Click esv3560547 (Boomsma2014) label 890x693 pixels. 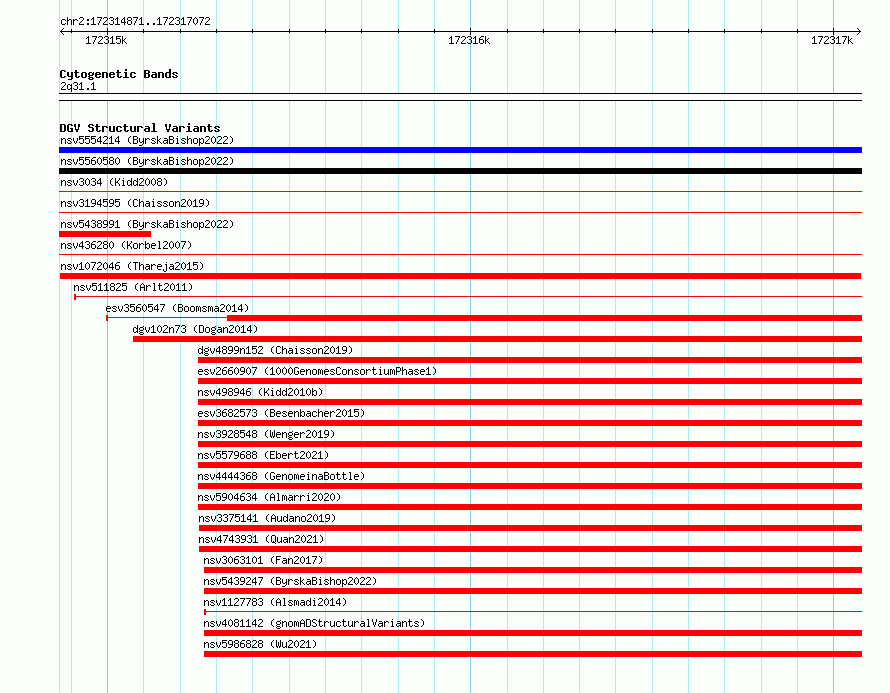(x=177, y=308)
